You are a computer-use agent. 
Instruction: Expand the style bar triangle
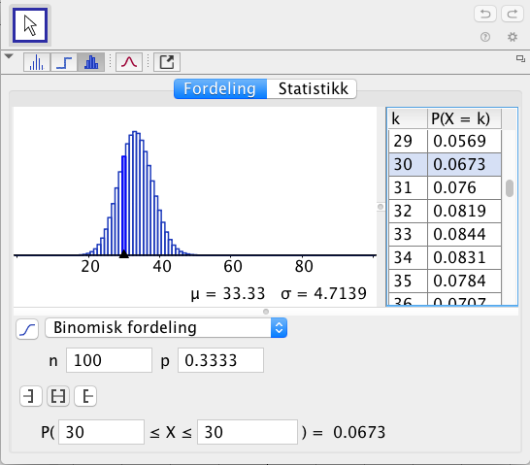click(x=9, y=56)
